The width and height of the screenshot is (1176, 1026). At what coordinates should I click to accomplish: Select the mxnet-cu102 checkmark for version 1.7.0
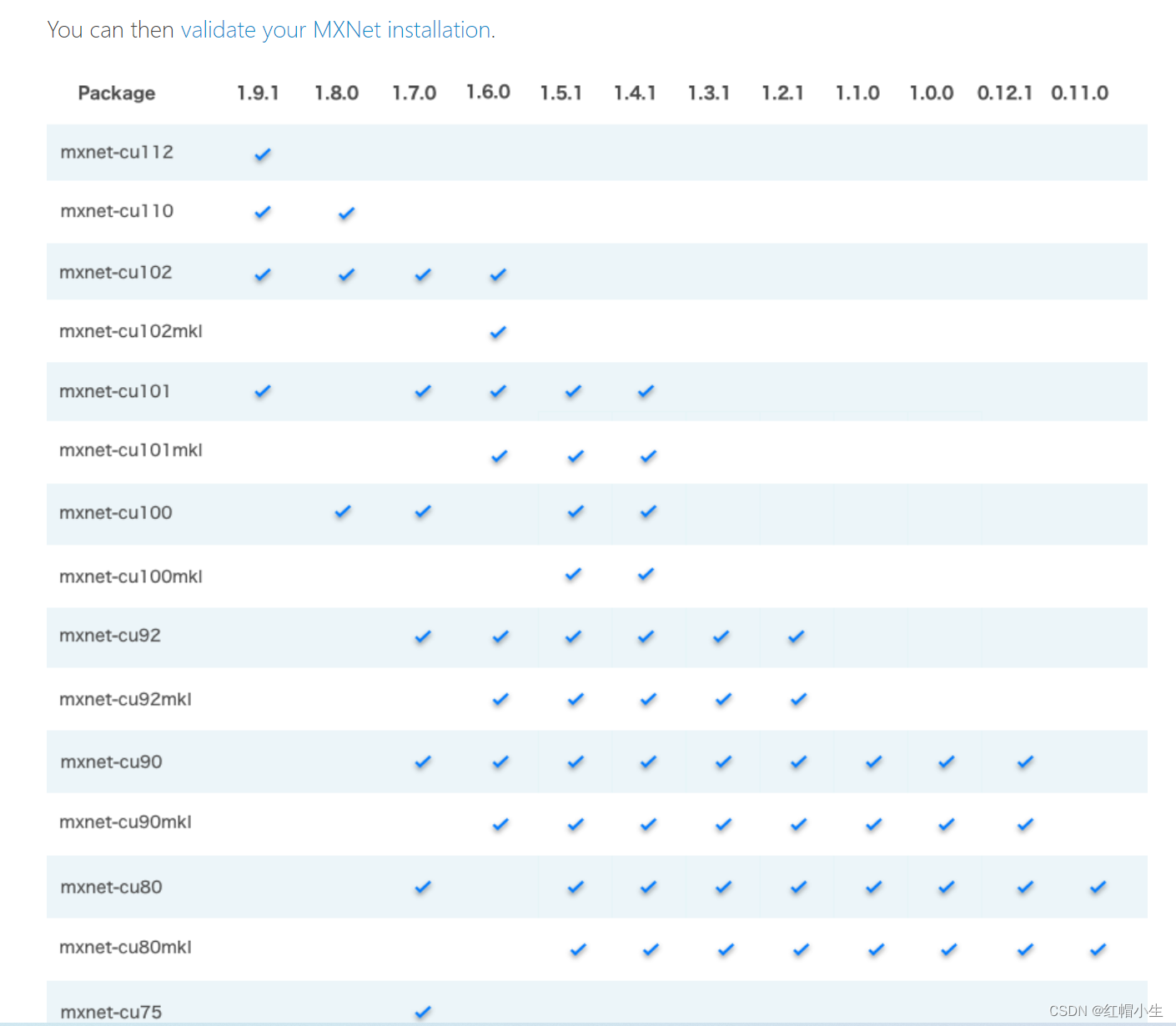pos(423,274)
